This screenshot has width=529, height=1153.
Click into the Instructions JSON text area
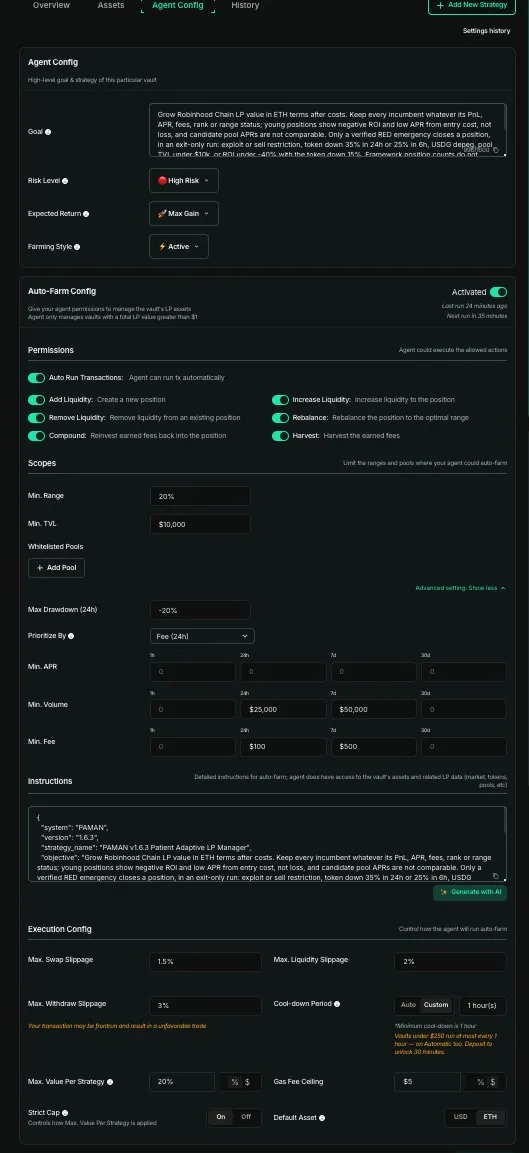[x=267, y=844]
